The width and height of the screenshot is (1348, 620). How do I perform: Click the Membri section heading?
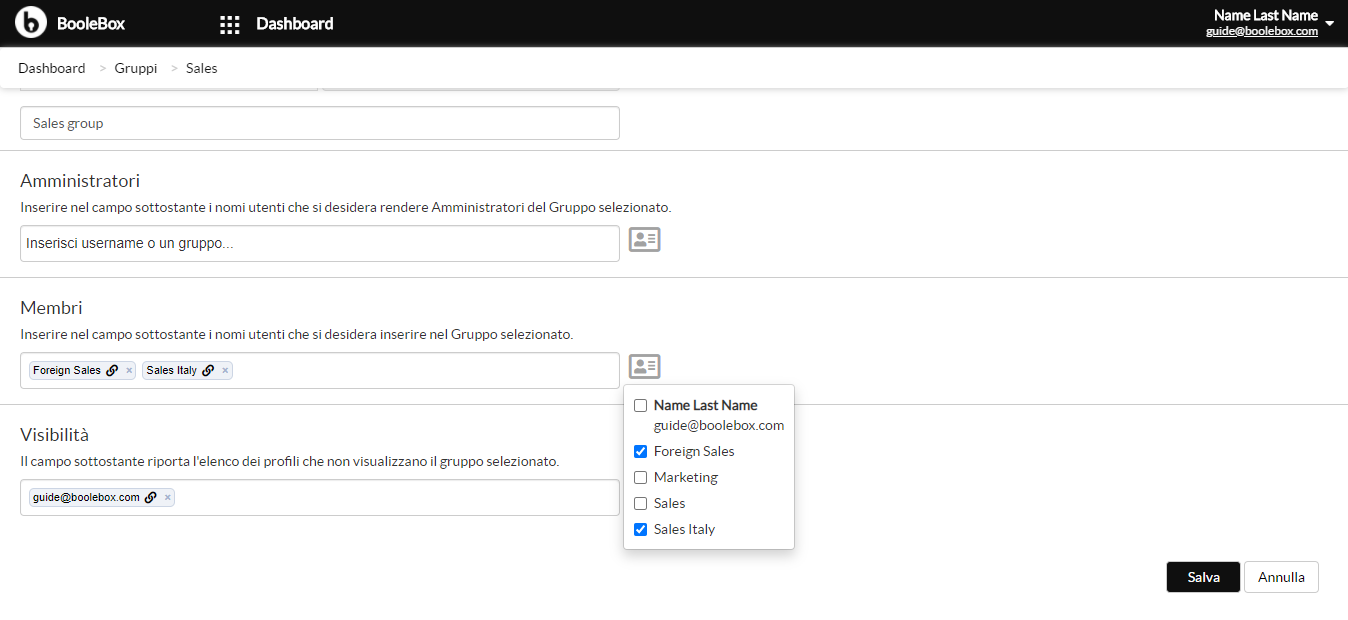pos(51,308)
